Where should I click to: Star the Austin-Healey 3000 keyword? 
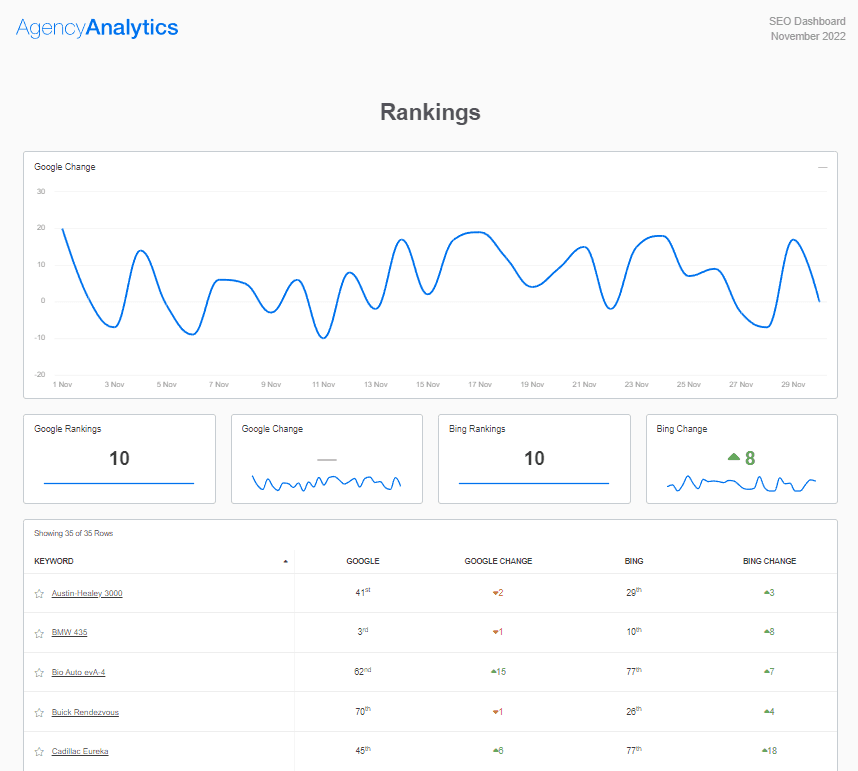coord(39,592)
